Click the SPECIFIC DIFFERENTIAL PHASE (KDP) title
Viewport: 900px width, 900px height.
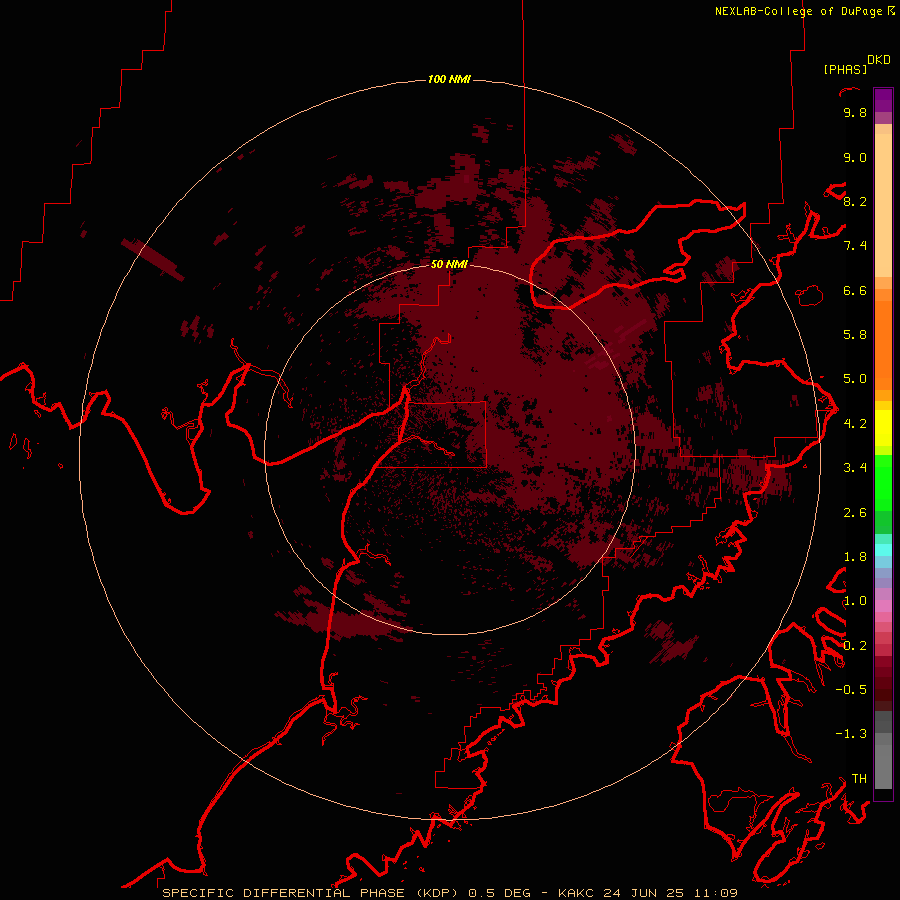[310, 893]
